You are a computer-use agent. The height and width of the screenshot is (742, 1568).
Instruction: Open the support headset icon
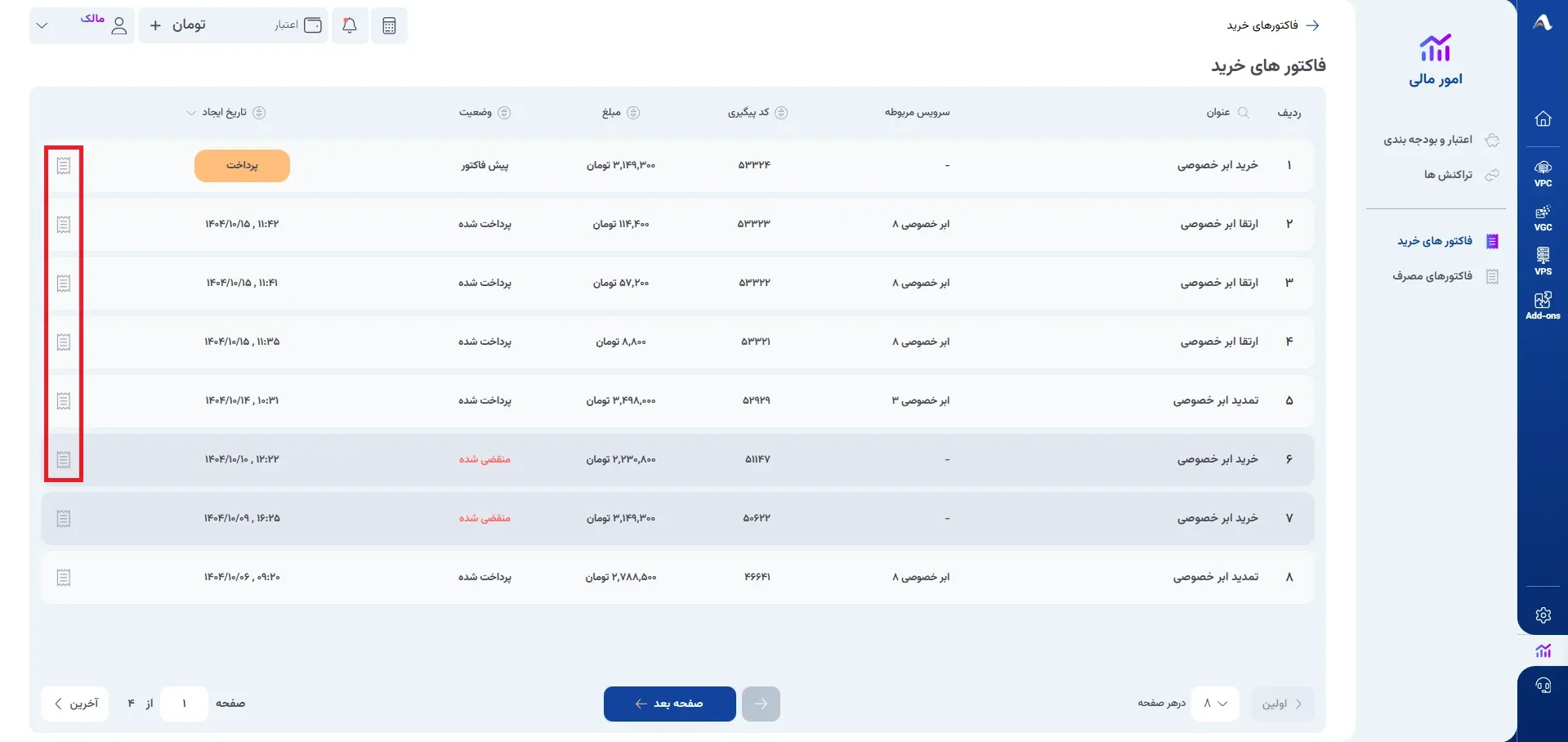coord(1543,685)
